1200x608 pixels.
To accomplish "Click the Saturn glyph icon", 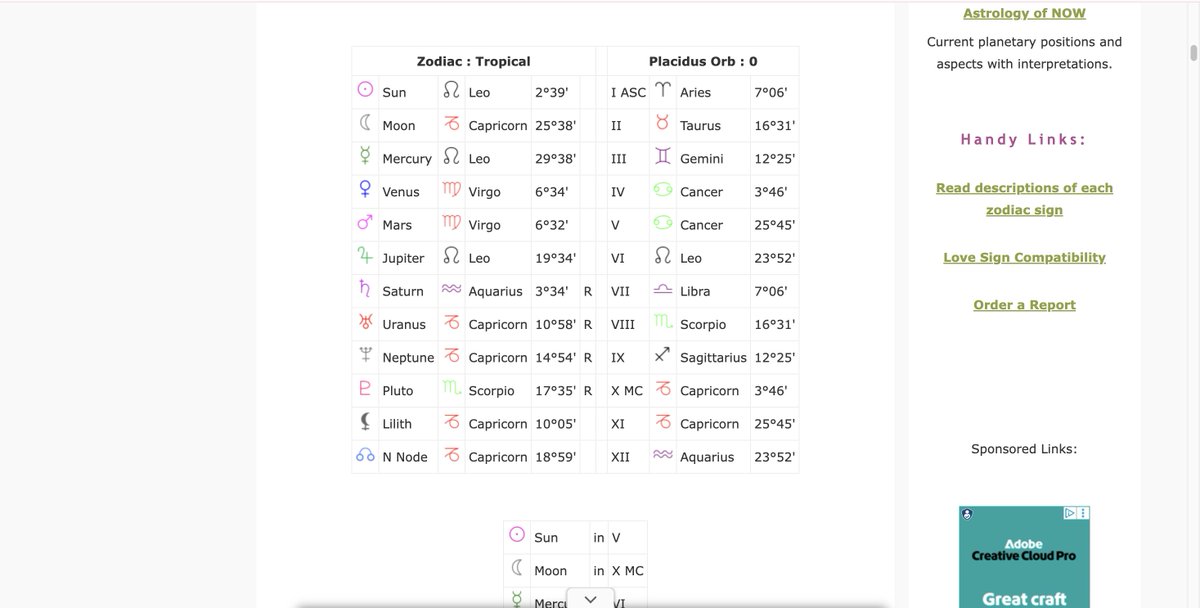I will pos(366,290).
